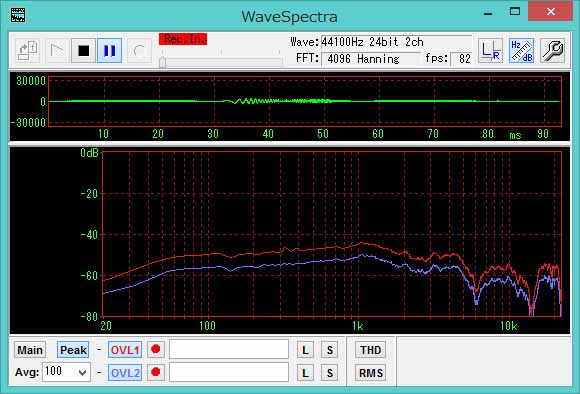Click the play button icon
Screen dimensions: 580x394
56,51
